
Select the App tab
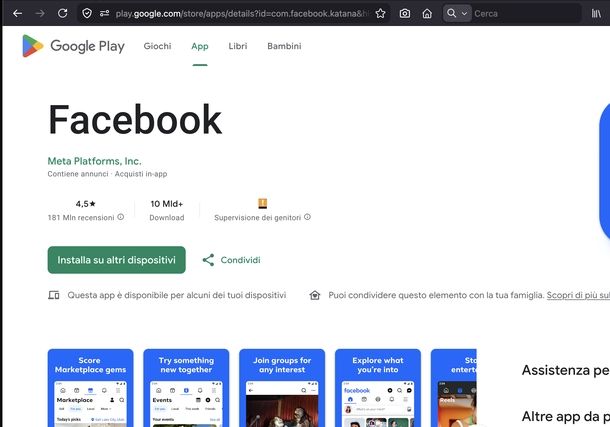(x=200, y=46)
